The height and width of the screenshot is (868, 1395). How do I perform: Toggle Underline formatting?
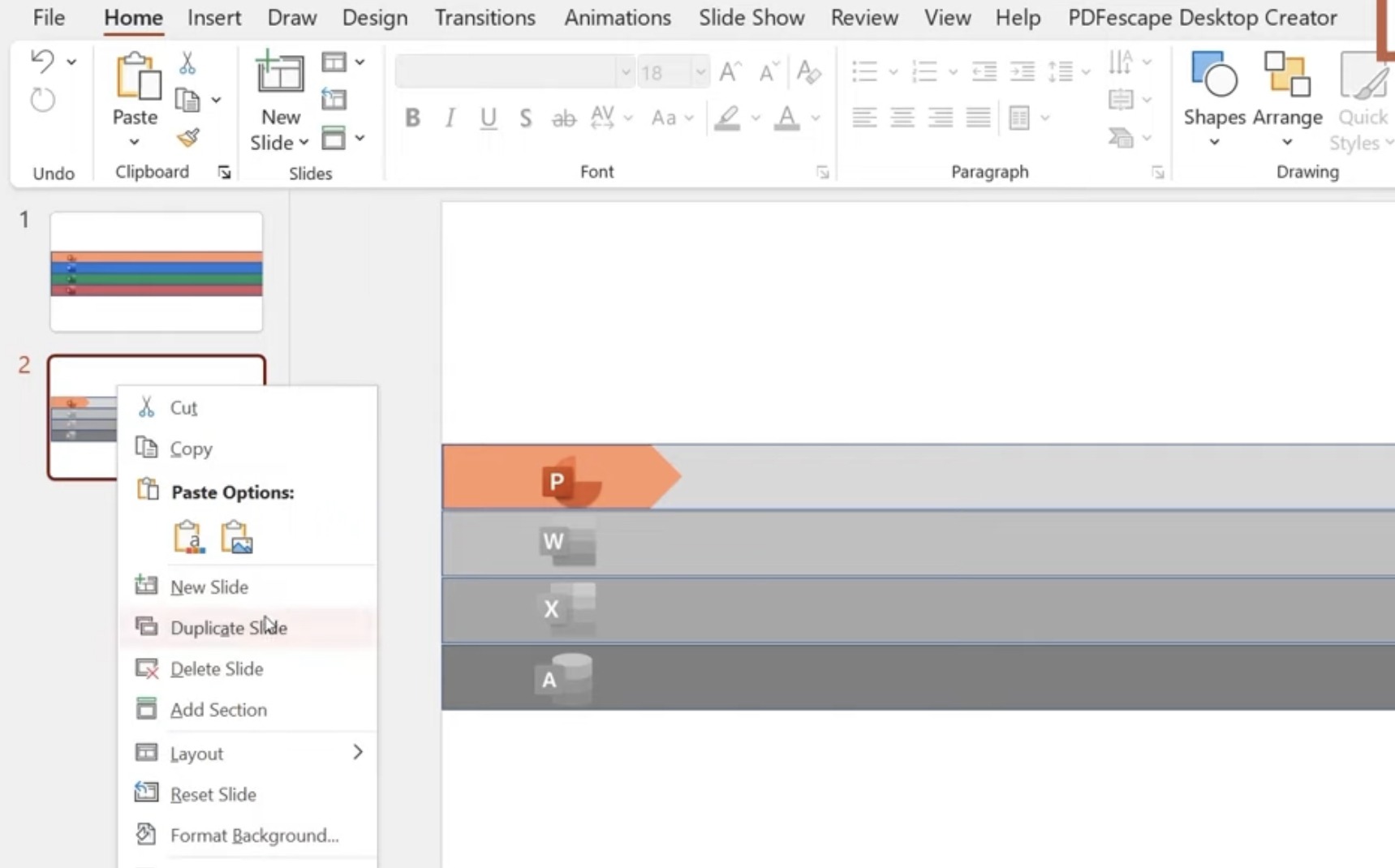point(488,118)
